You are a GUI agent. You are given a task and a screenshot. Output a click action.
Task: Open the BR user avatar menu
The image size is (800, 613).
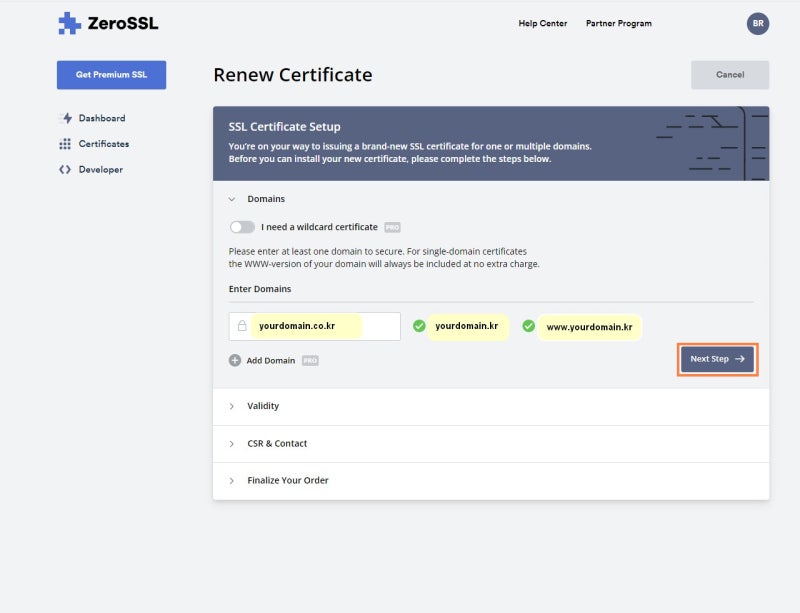[x=758, y=23]
